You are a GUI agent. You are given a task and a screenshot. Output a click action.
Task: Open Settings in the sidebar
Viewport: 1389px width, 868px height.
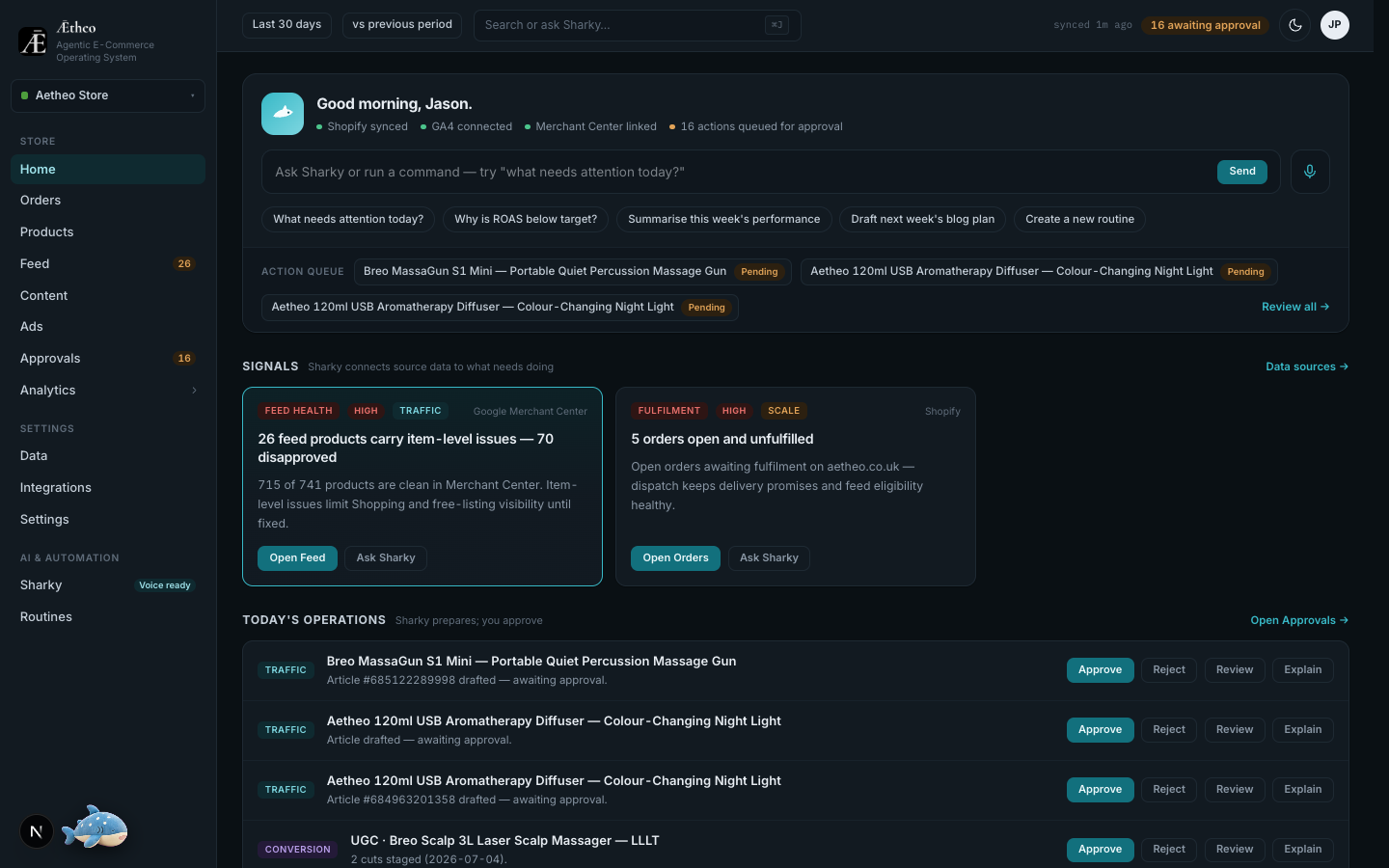(108, 520)
